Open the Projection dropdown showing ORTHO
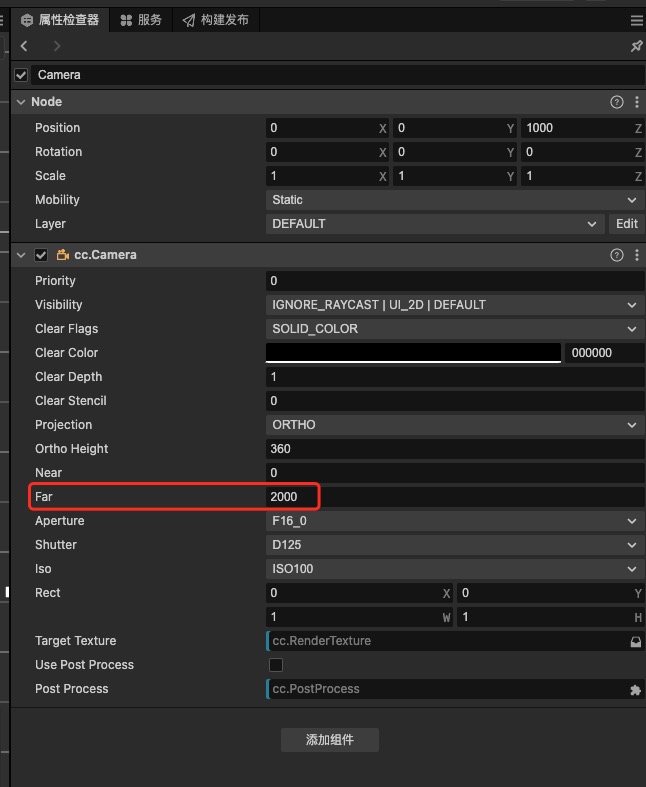The height and width of the screenshot is (787, 646). tap(455, 425)
